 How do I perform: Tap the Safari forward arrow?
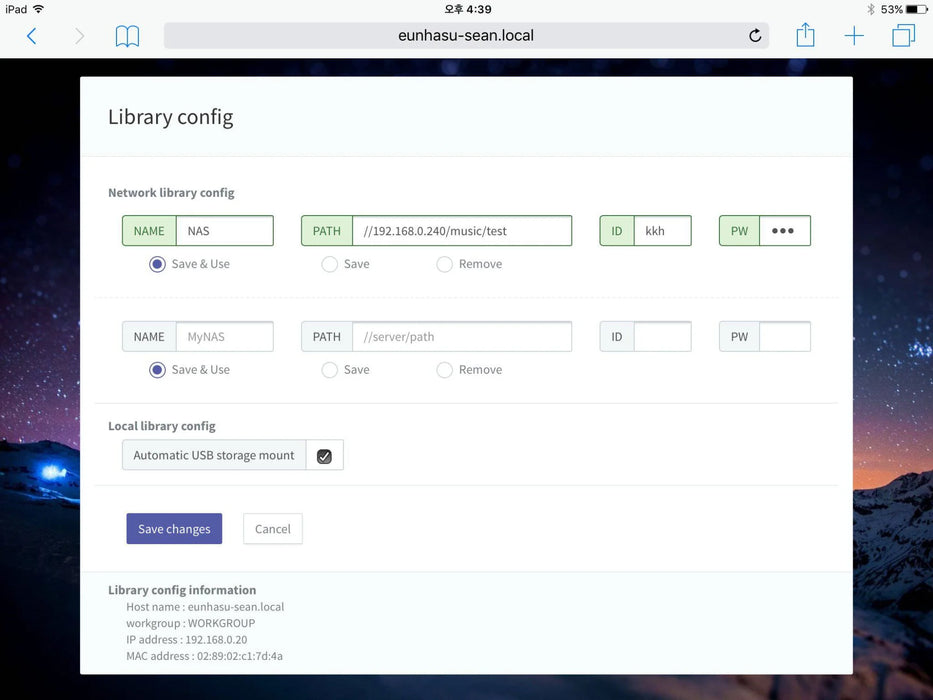click(x=79, y=36)
